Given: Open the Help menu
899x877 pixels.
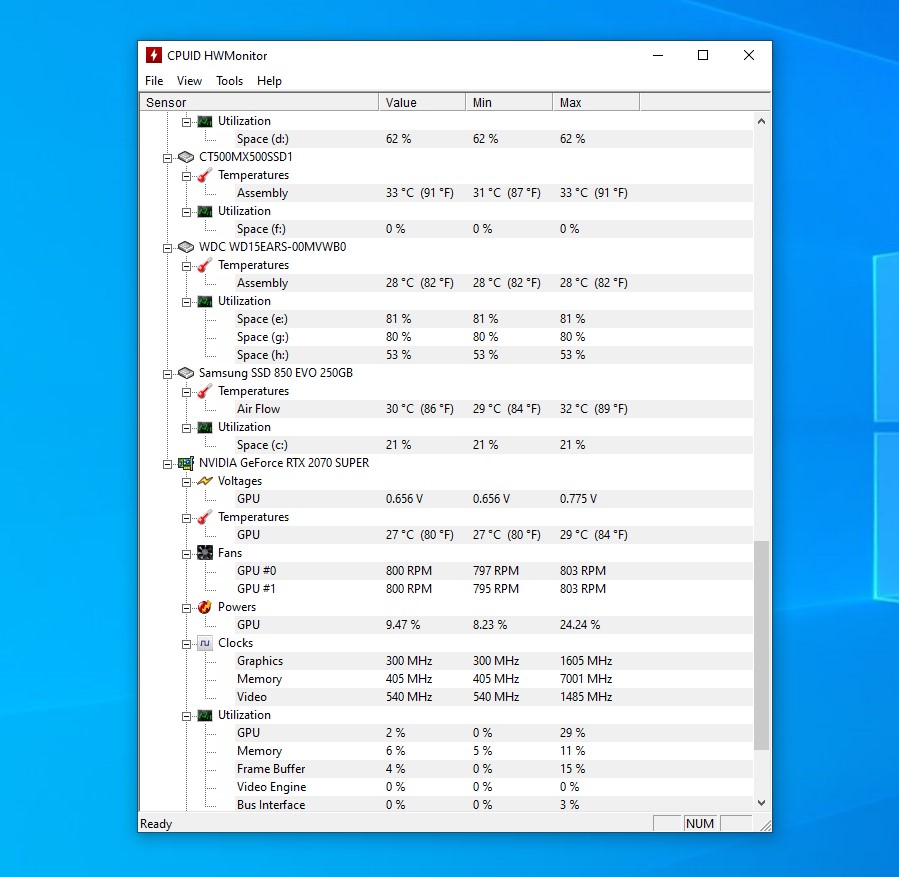Looking at the screenshot, I should pos(269,81).
